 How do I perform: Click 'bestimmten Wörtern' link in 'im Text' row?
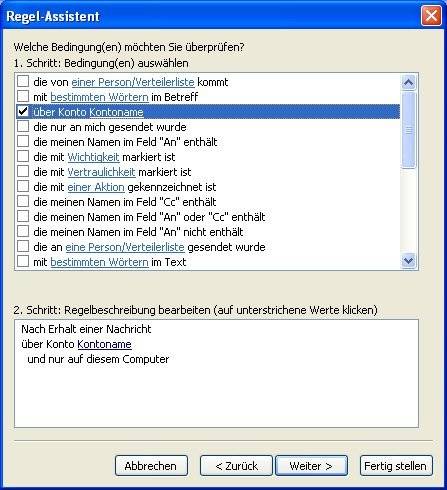pos(99,262)
